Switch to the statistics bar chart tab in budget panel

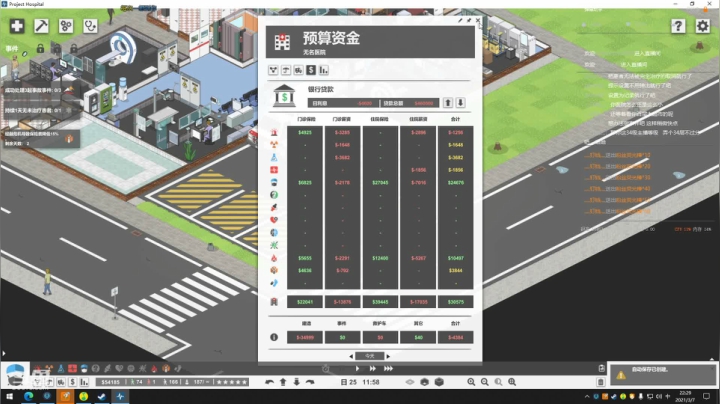[x=324, y=70]
